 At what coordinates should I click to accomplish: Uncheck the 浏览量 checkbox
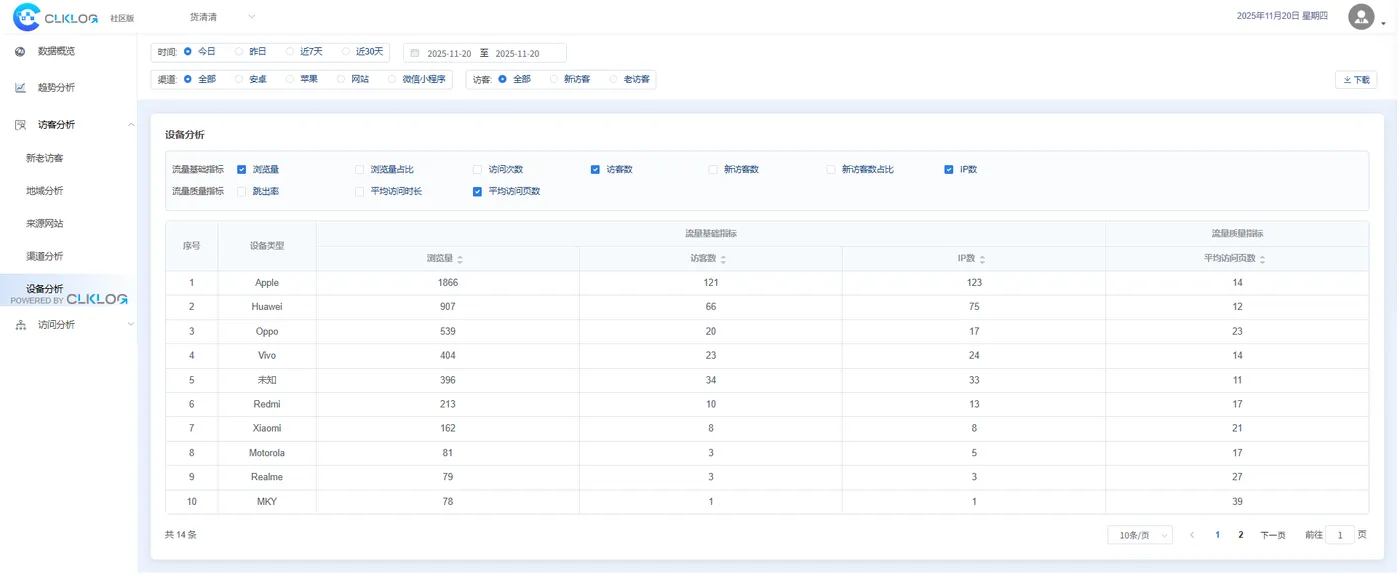(x=241, y=170)
